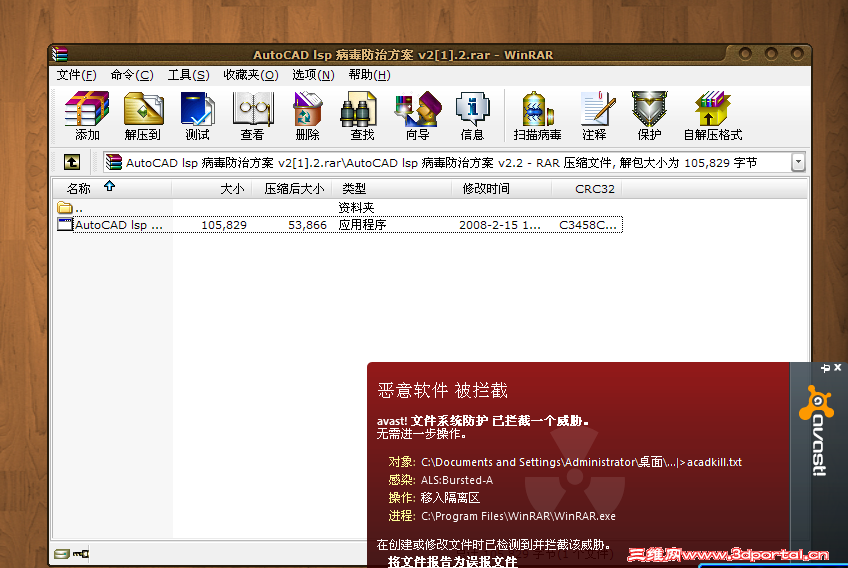Open the 文件(F) menu
The width and height of the screenshot is (848, 568).
click(x=76, y=75)
